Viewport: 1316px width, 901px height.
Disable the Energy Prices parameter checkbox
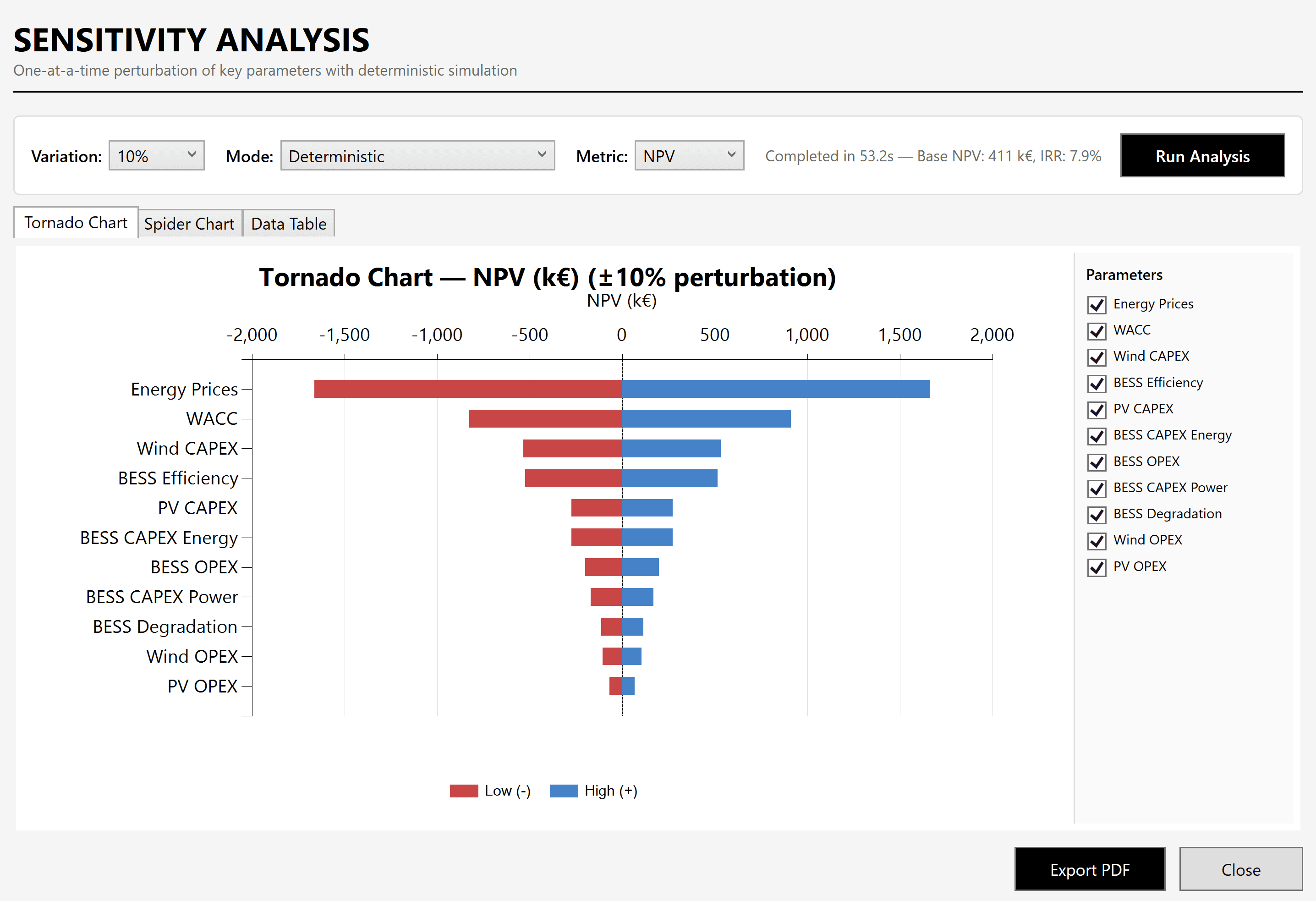coord(1097,305)
